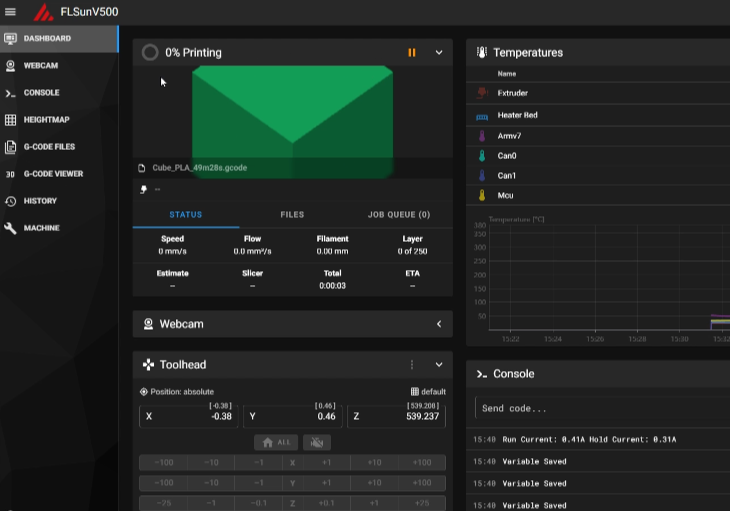Pause the current print job
The image size is (730, 511).
click(x=411, y=53)
